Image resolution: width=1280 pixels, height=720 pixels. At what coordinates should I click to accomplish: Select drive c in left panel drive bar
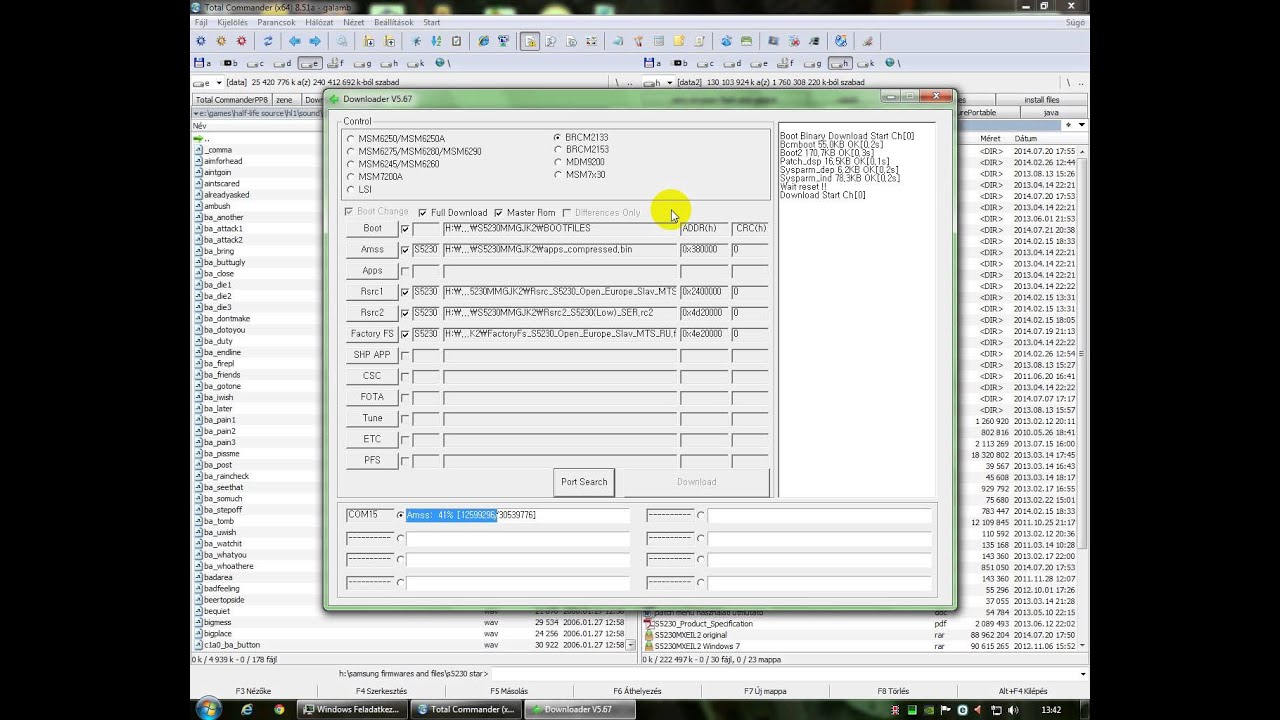pyautogui.click(x=256, y=62)
